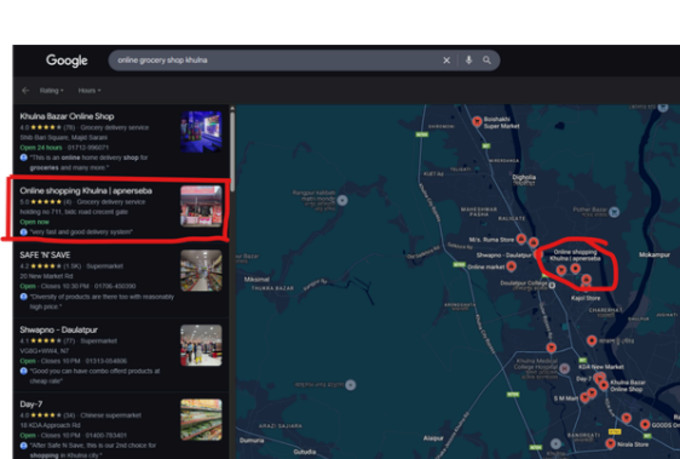Click the Daulatpur College map marker
The width and height of the screenshot is (680, 459).
(552, 285)
